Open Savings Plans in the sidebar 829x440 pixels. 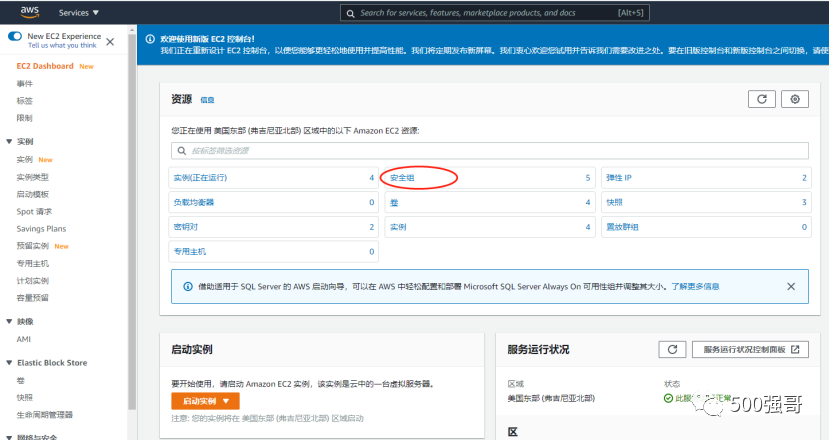pyautogui.click(x=41, y=228)
